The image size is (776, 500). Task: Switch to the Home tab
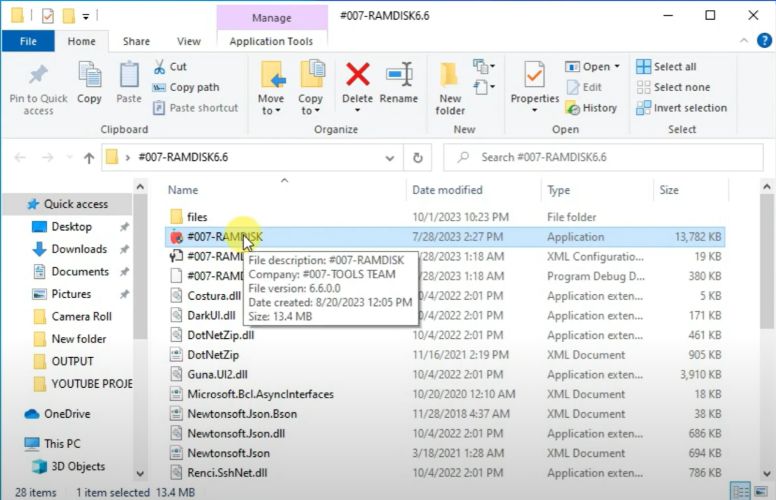[82, 42]
